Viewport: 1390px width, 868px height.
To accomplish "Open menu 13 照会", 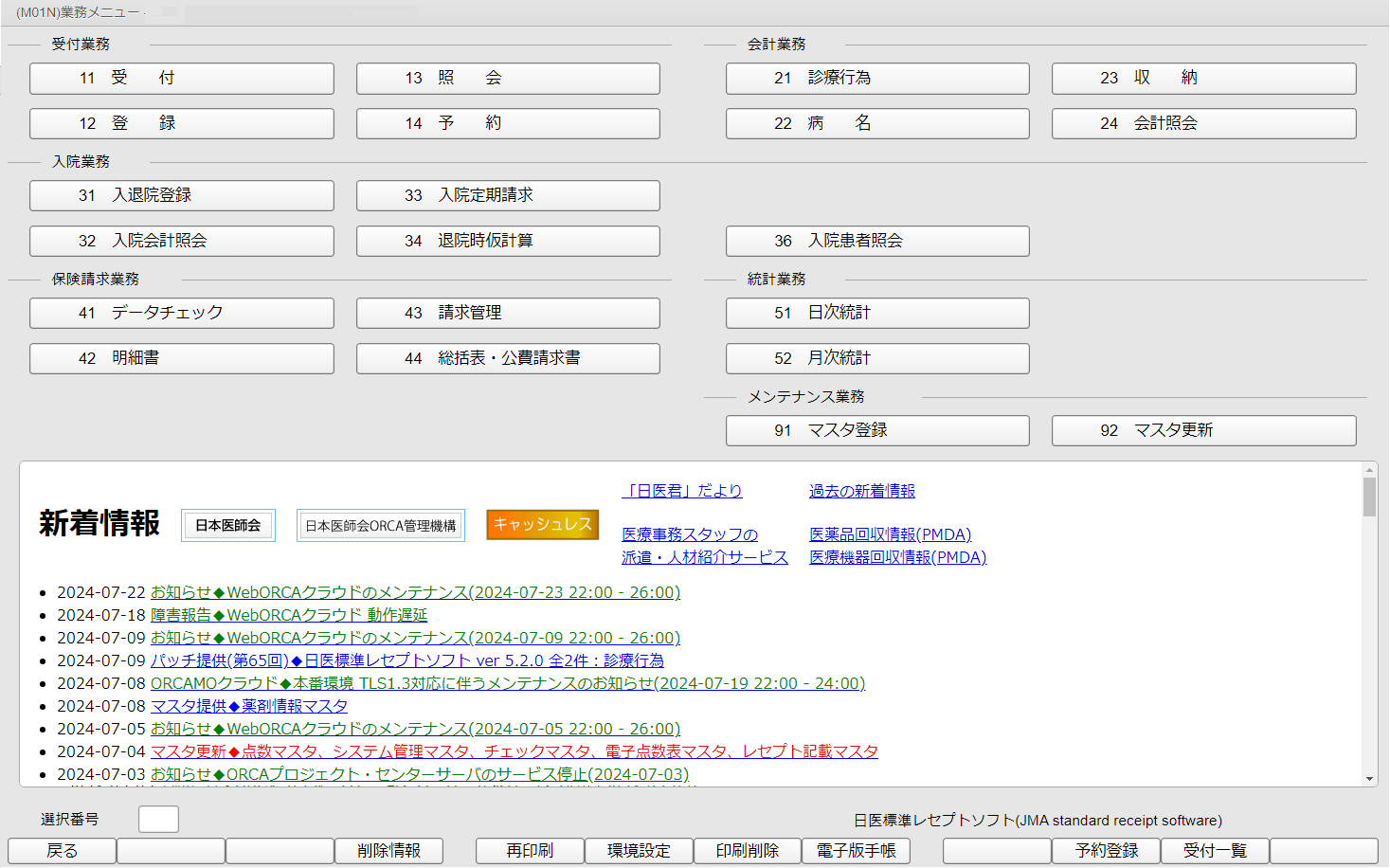I will tap(508, 79).
